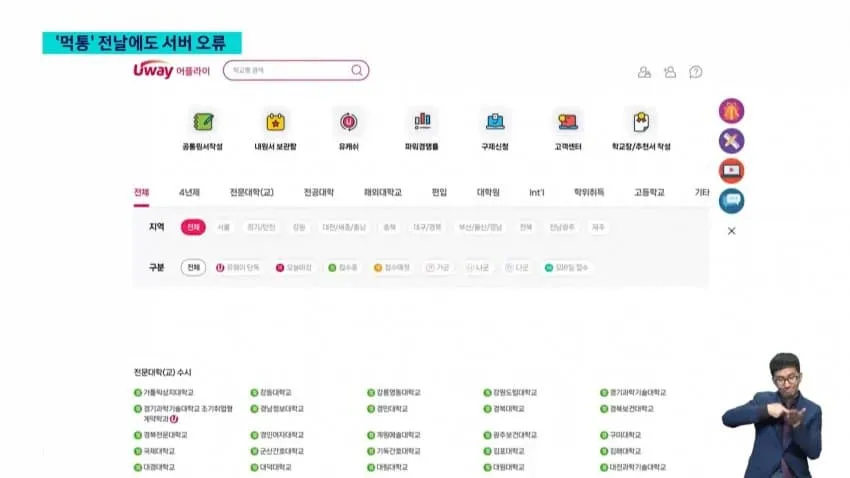
Task: Switch to the 기타 tab
Action: 702,192
